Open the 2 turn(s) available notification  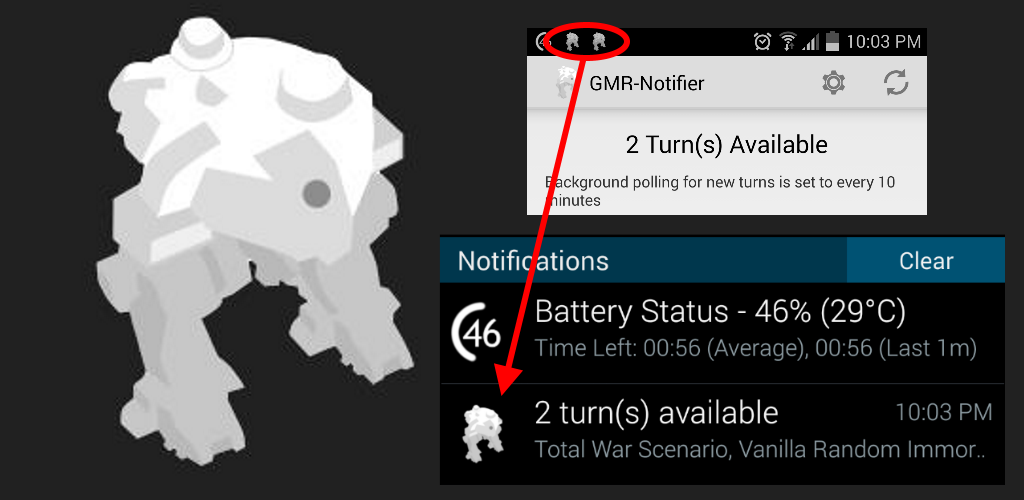(x=722, y=433)
